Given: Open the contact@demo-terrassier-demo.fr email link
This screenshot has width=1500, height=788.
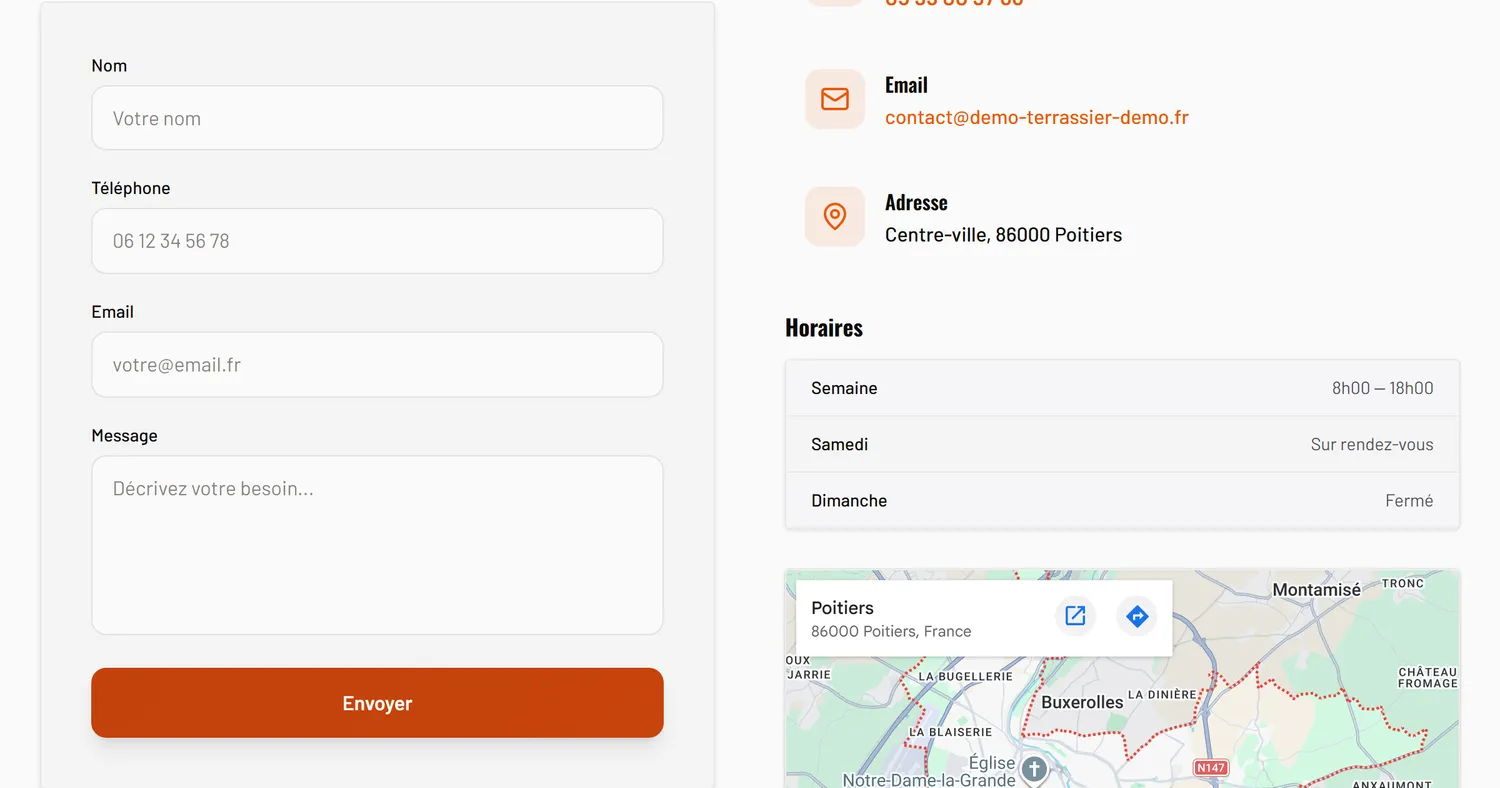Looking at the screenshot, I should click(1037, 117).
